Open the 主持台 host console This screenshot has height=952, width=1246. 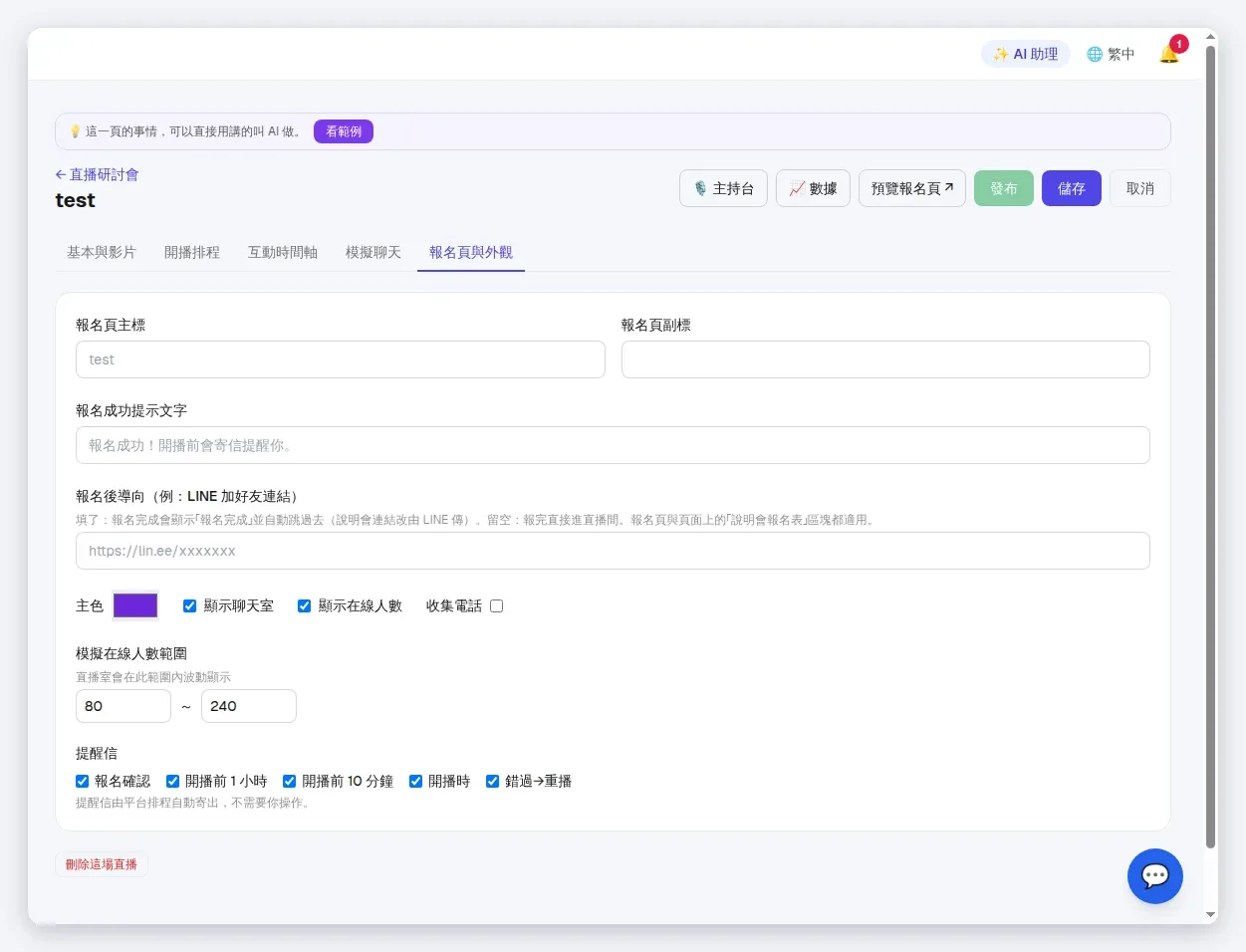point(723,188)
